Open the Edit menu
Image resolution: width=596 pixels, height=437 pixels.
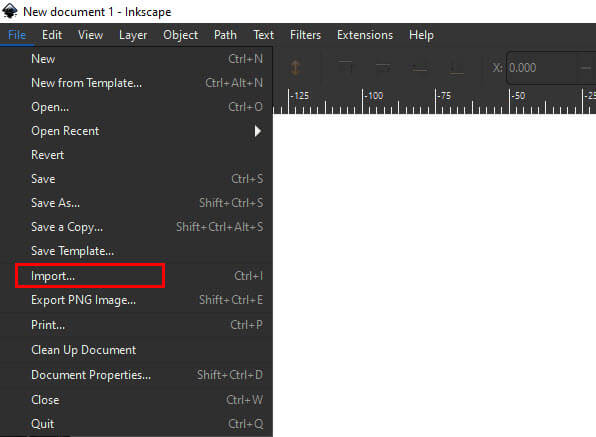pyautogui.click(x=52, y=35)
